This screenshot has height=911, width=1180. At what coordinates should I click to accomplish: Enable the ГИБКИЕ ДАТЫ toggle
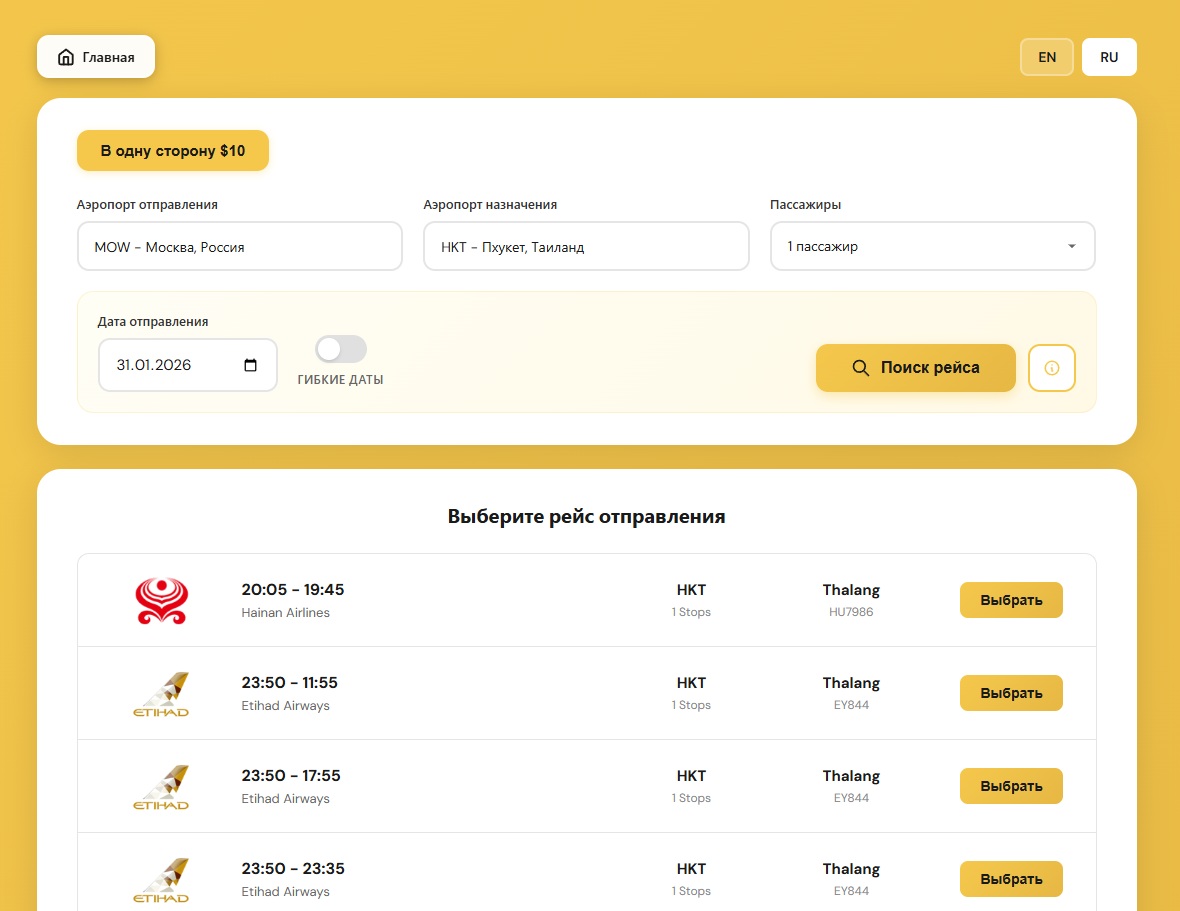click(x=340, y=349)
